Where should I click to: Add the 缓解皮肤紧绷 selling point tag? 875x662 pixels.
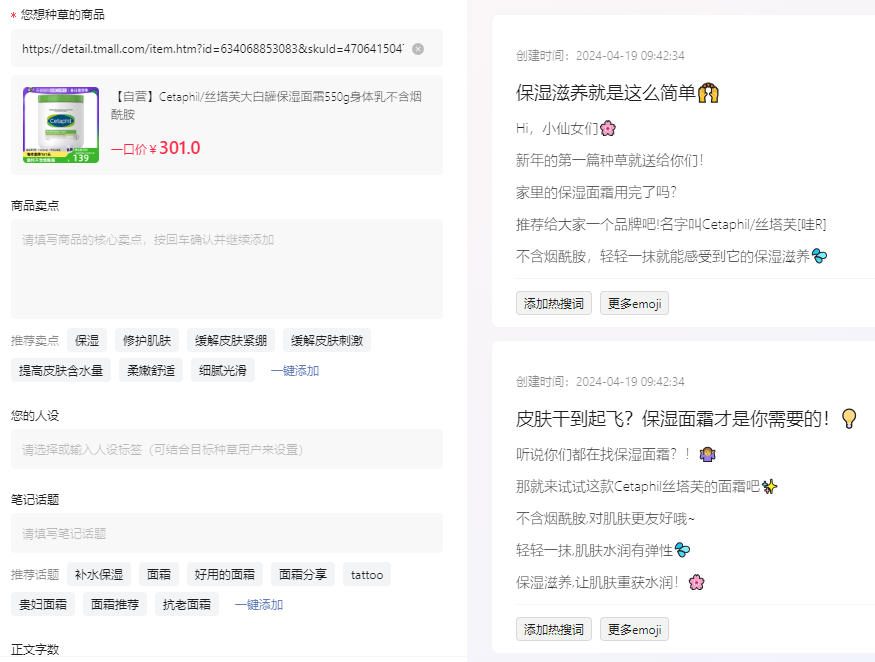tap(231, 340)
